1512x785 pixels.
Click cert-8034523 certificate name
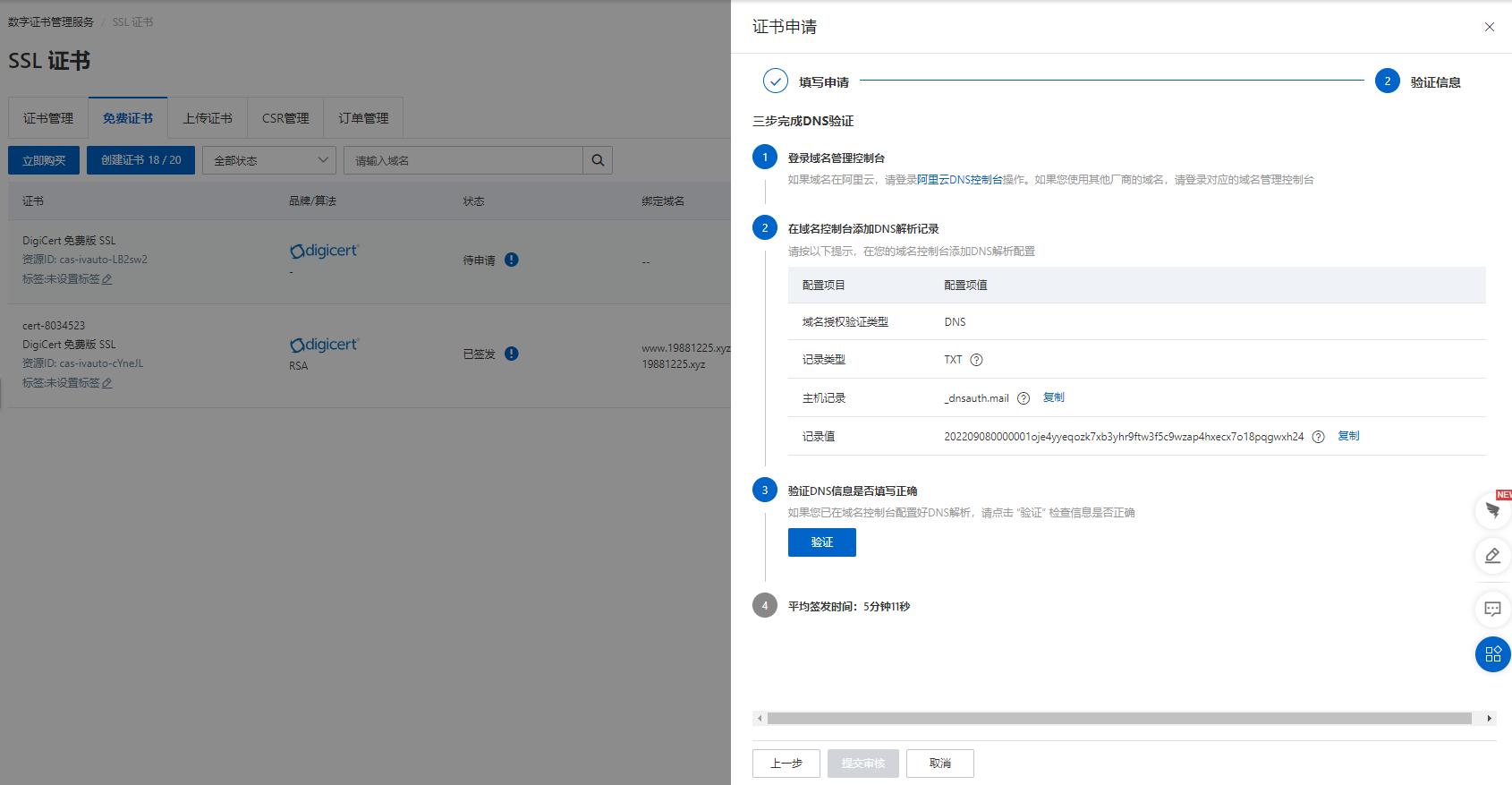(x=54, y=326)
